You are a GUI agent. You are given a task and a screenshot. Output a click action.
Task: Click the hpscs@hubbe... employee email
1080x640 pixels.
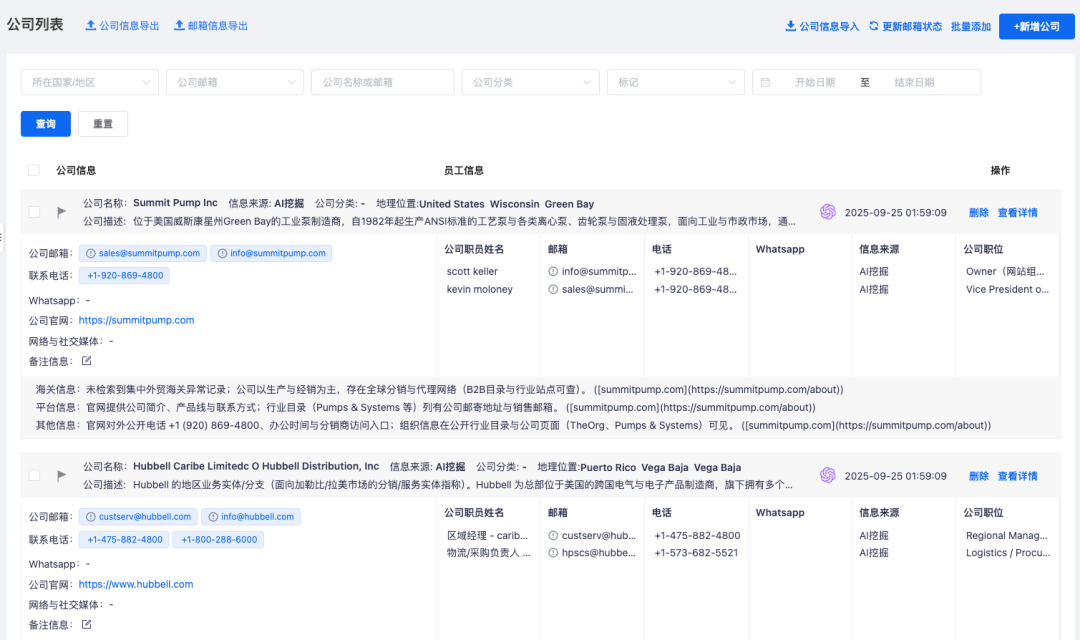pos(599,553)
